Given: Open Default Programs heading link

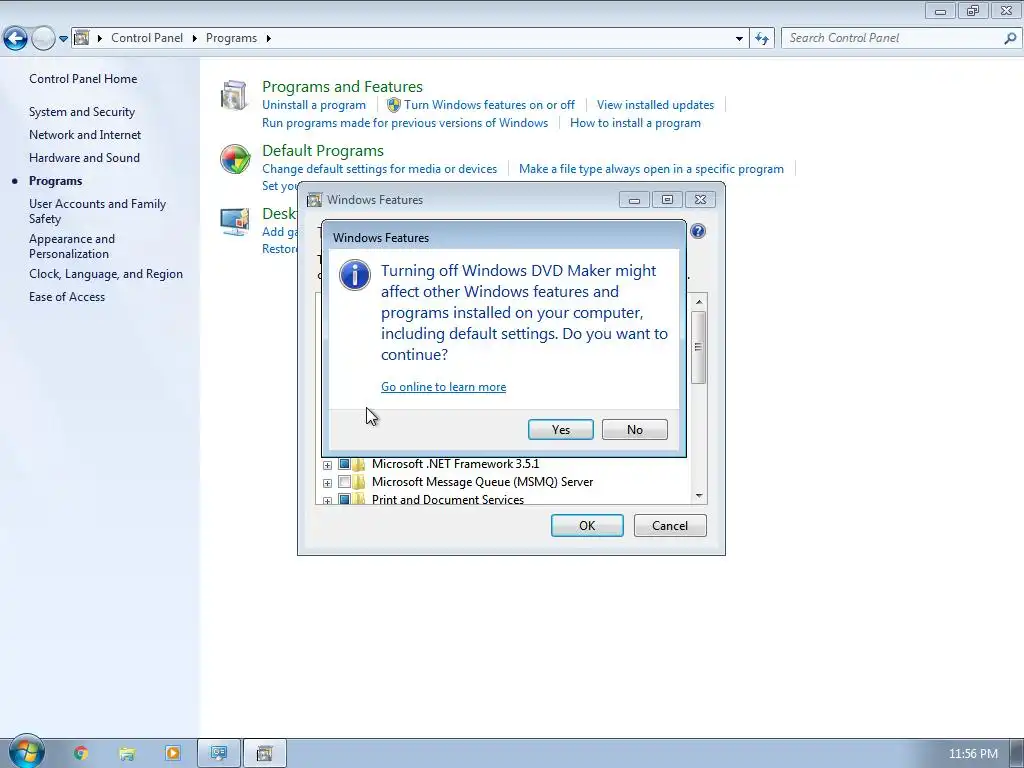Looking at the screenshot, I should [x=323, y=150].
